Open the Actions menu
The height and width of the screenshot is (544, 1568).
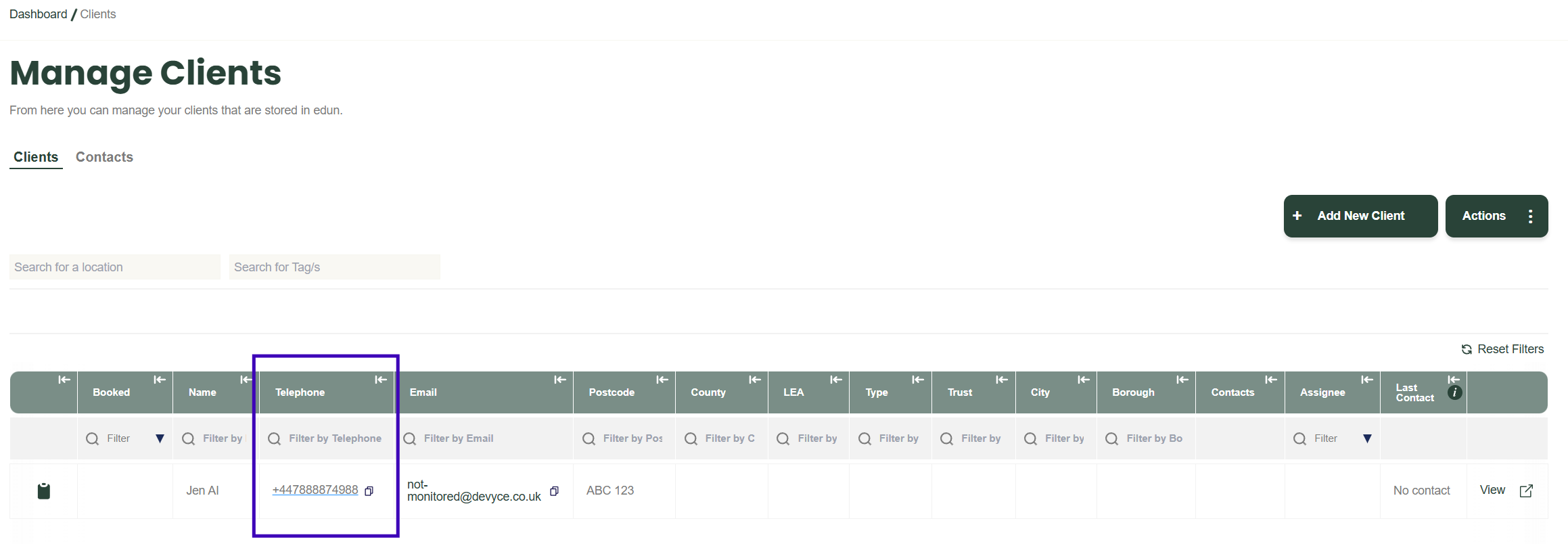(x=1497, y=216)
